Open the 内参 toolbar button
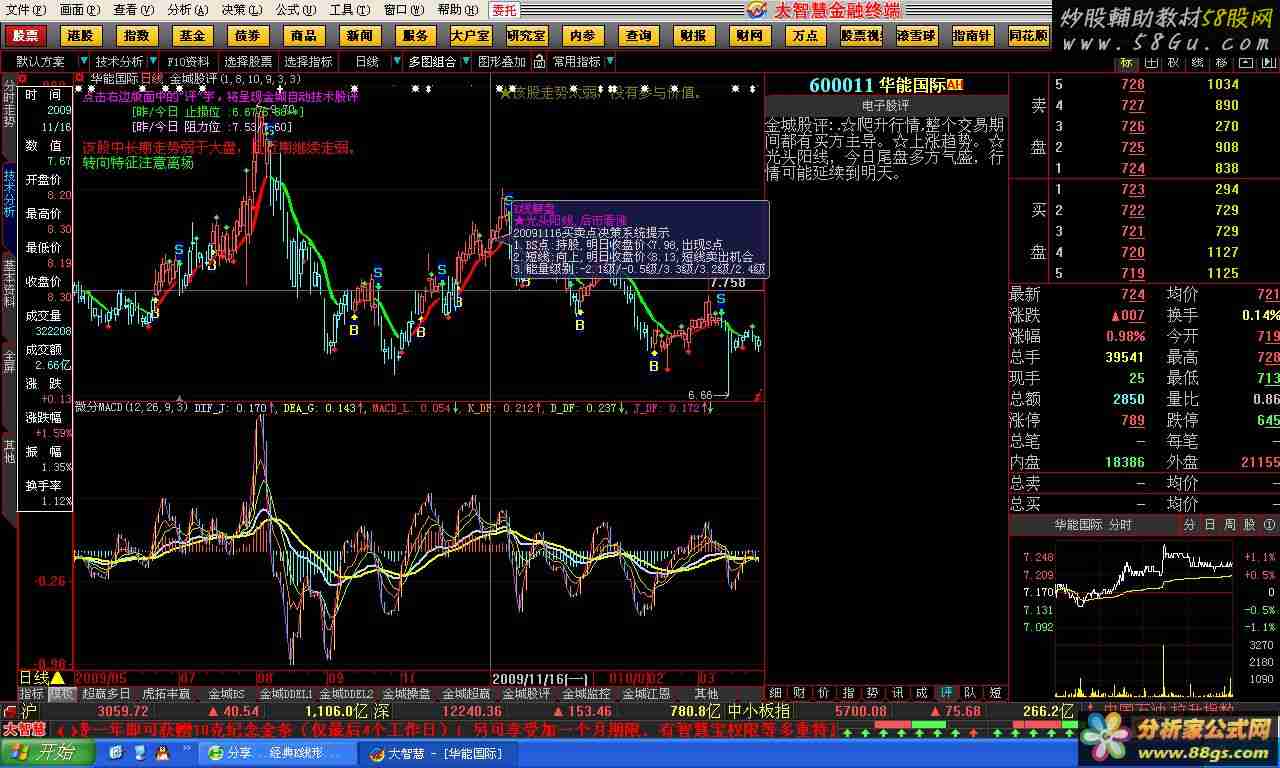Image resolution: width=1280 pixels, height=768 pixels. (x=581, y=36)
